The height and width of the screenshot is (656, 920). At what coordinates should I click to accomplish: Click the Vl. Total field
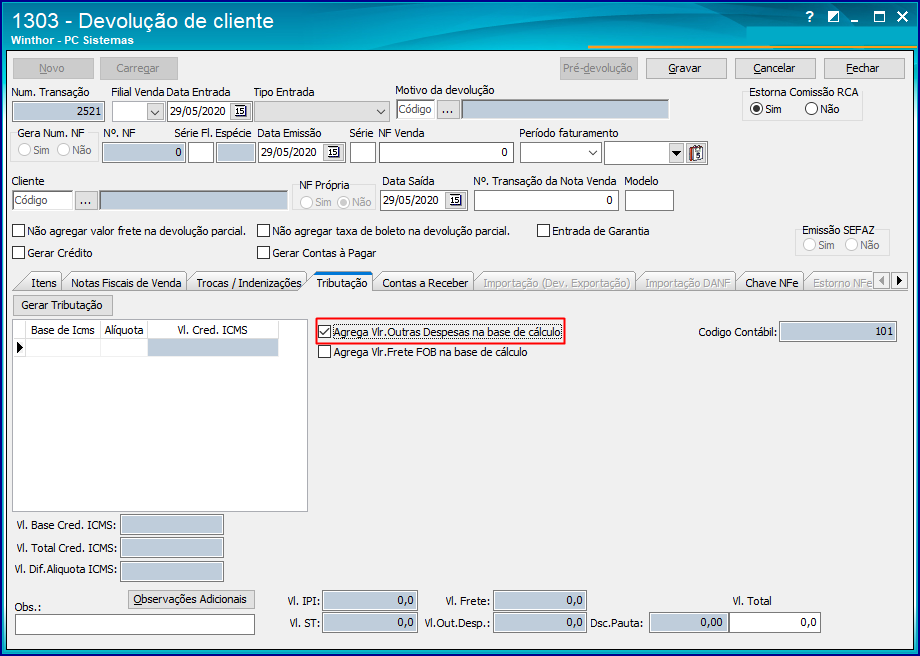(774, 623)
